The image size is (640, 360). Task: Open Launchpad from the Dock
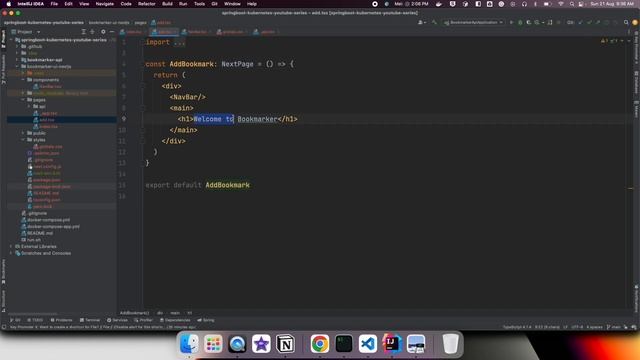pyautogui.click(x=213, y=344)
